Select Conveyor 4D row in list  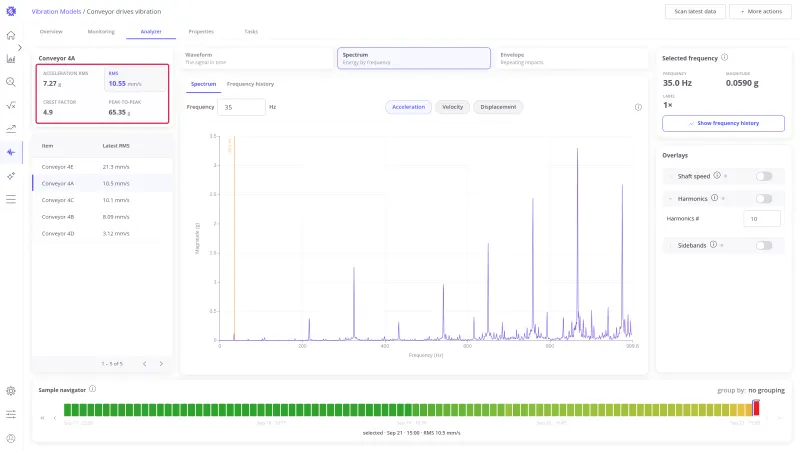[x=103, y=234]
